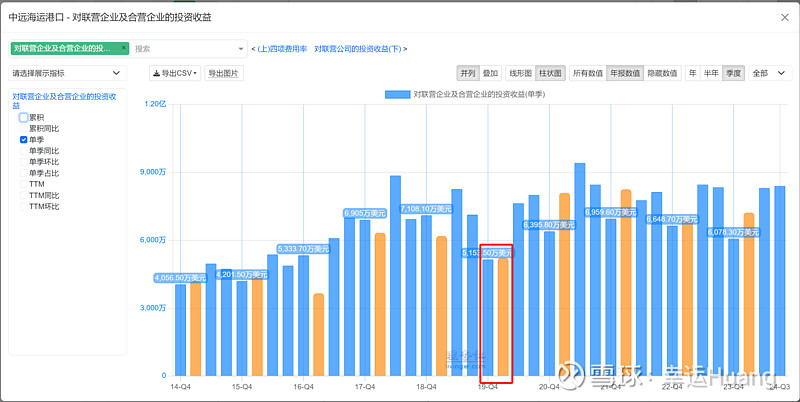Click the 5,333.70万美元 data label

click(303, 249)
